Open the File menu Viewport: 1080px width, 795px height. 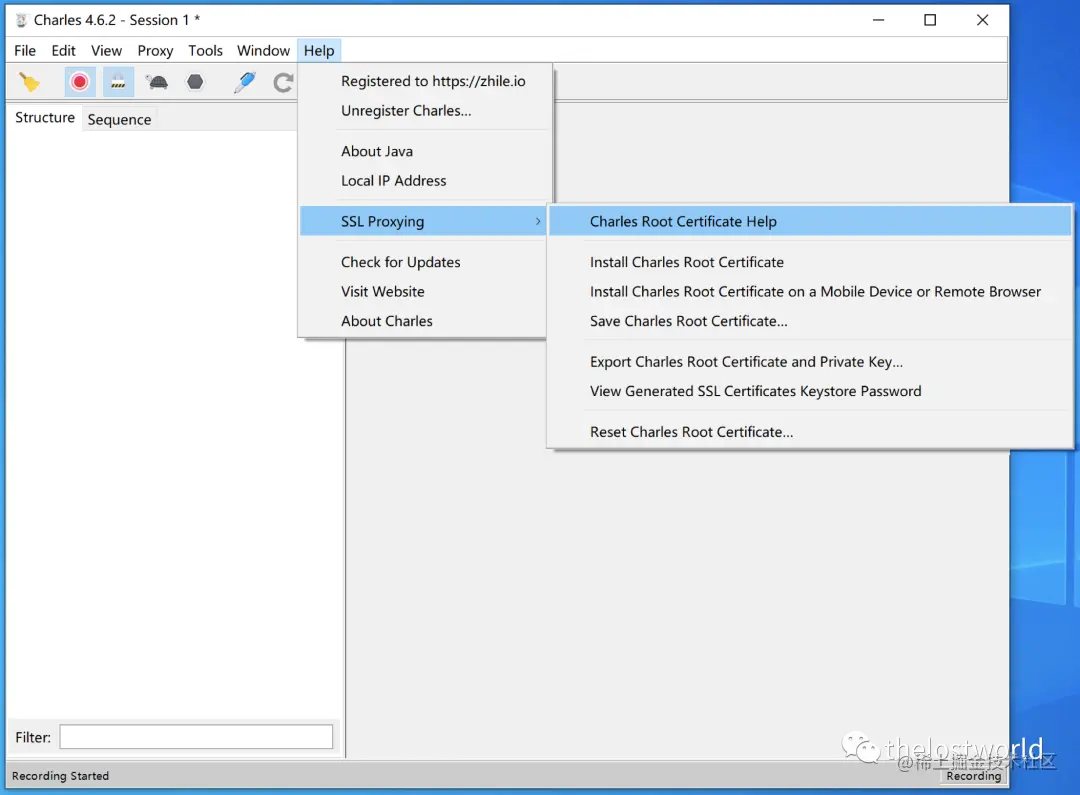tap(25, 50)
